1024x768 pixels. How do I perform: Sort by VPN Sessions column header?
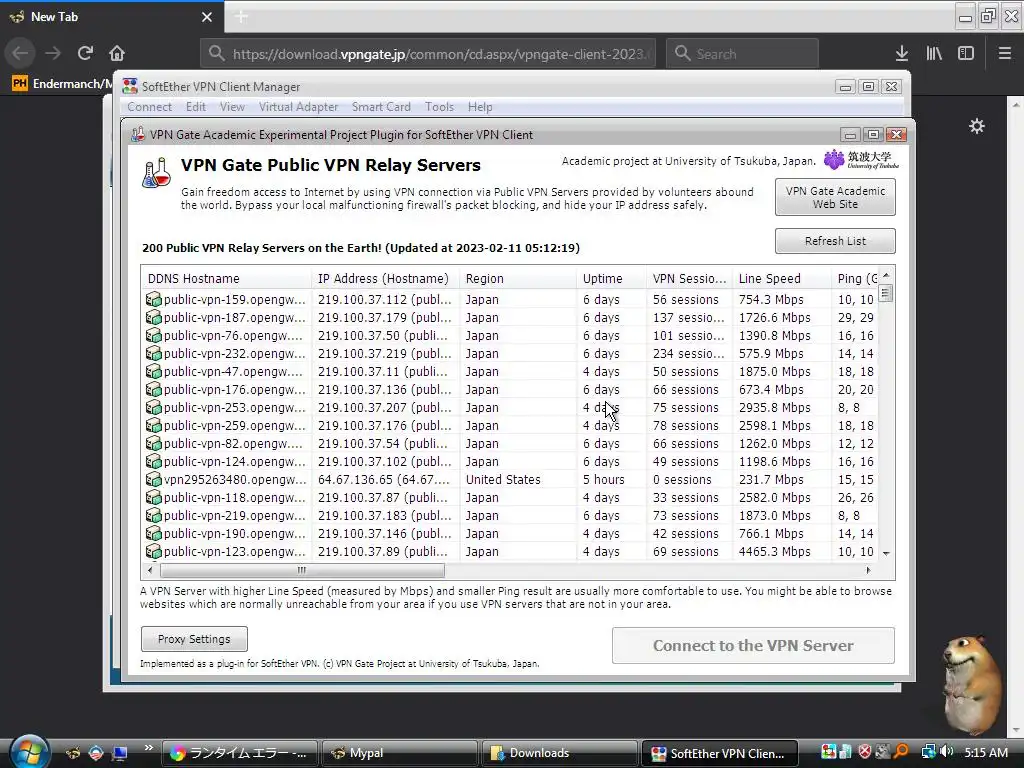coord(690,279)
